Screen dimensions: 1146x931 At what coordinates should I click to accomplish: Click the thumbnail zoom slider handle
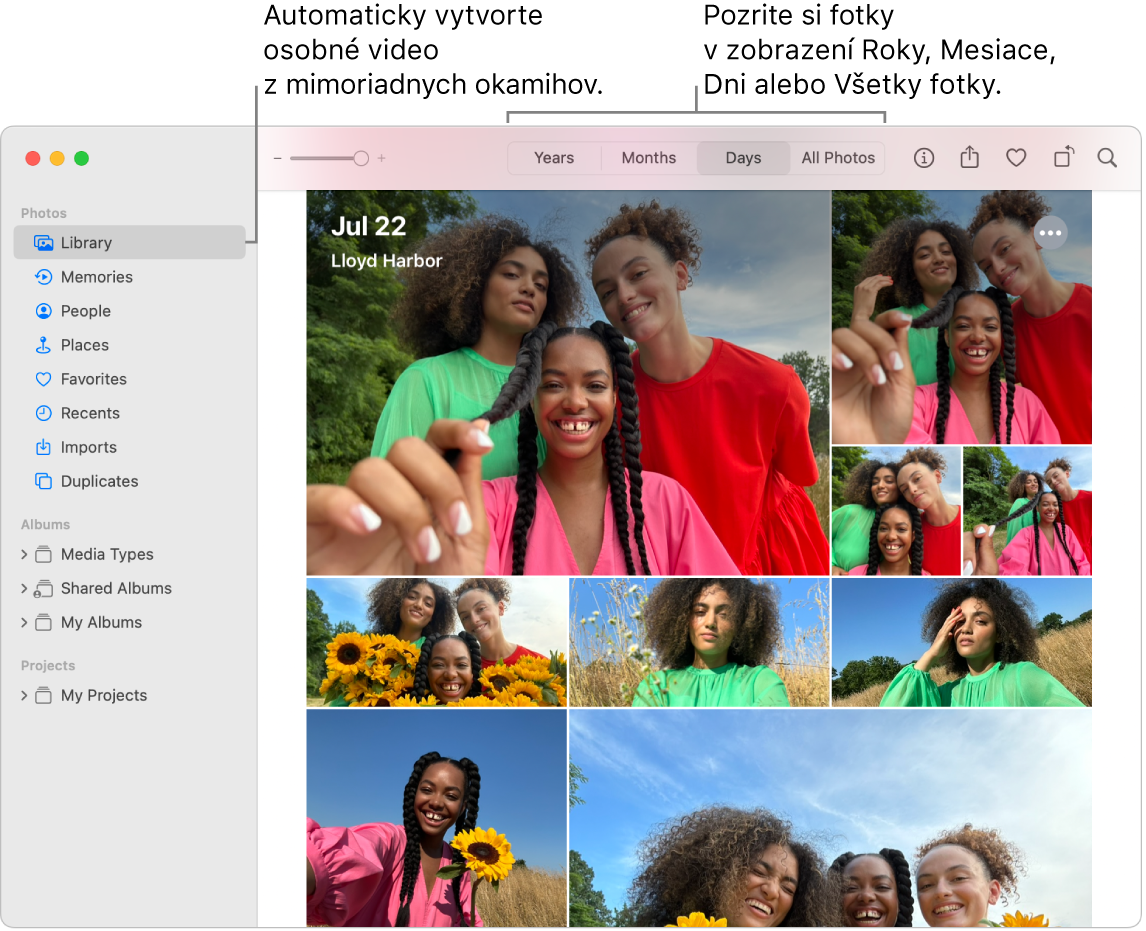pyautogui.click(x=361, y=158)
